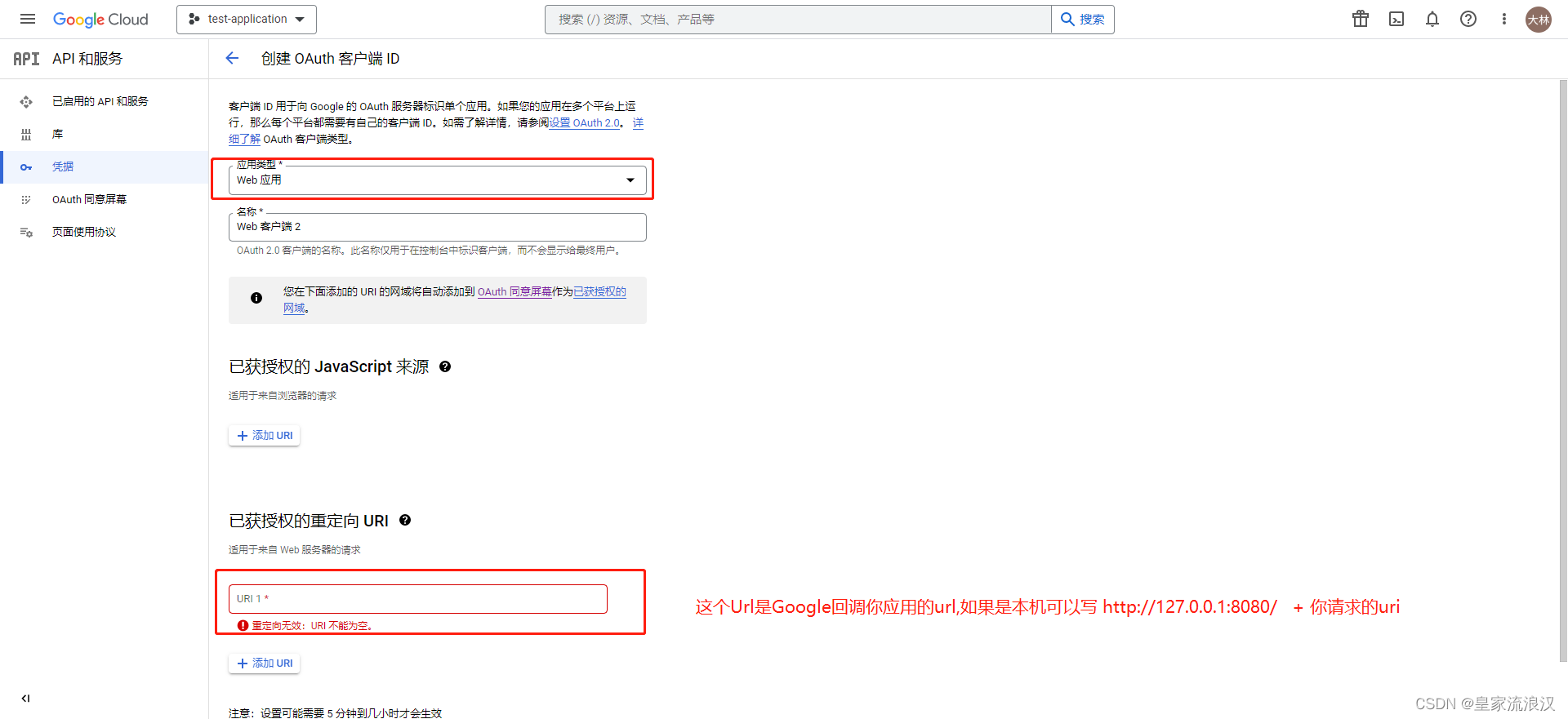Click the dropdown arrow of 应用类型
This screenshot has width=1568, height=719.
[630, 180]
